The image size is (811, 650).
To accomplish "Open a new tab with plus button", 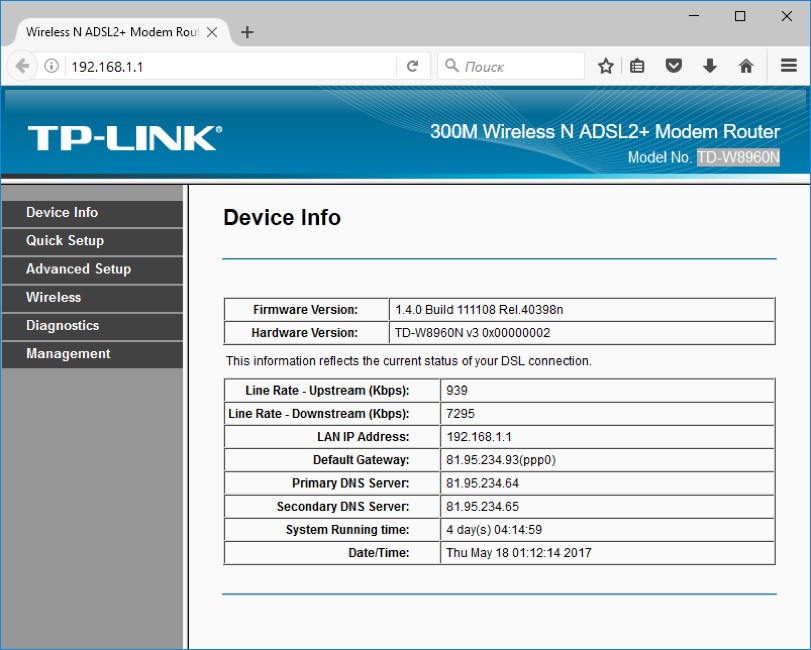I will pos(248,32).
